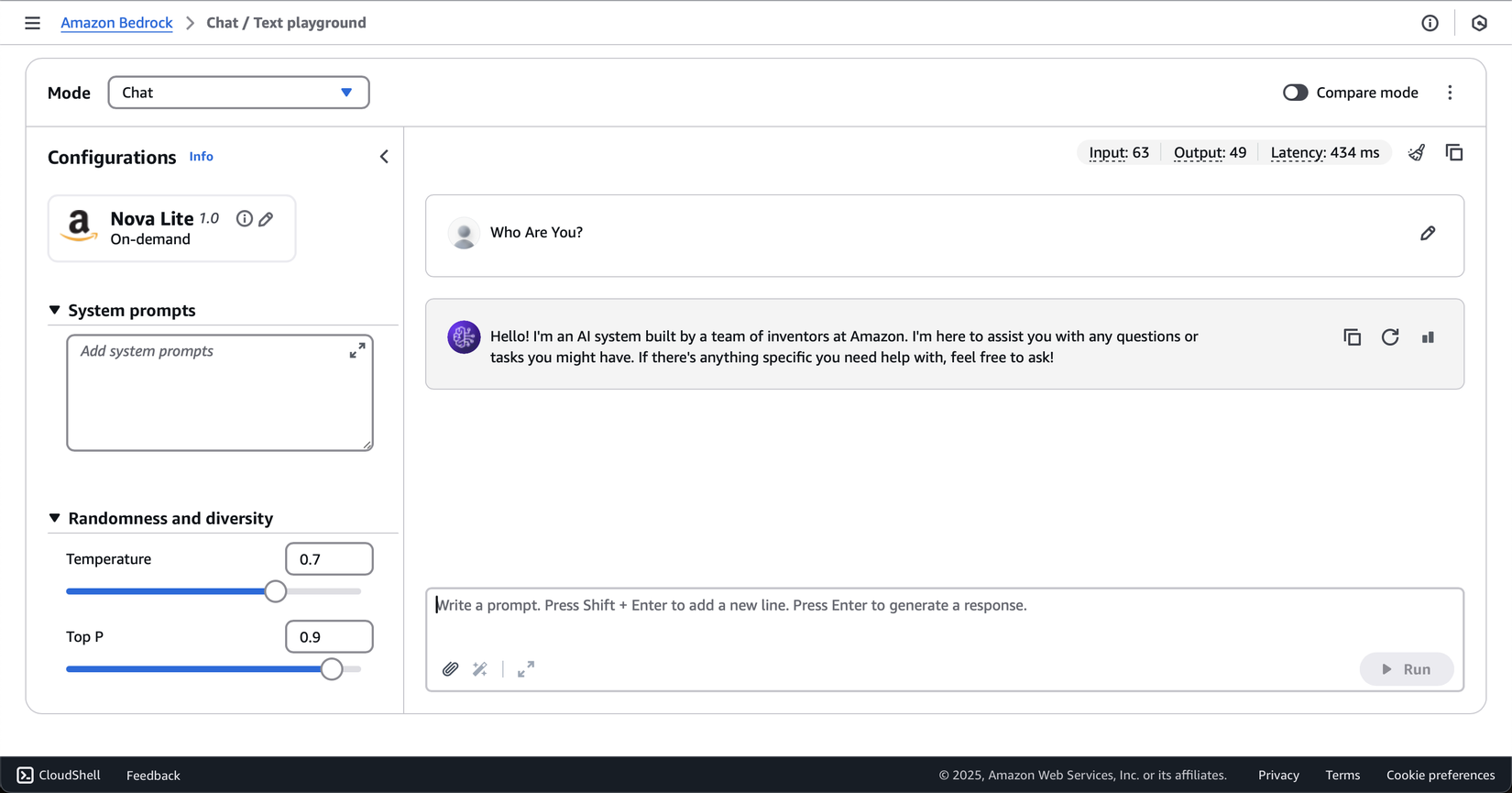Viewport: 1512px width, 793px height.
Task: Click the Chat / Text playground breadcrumb text
Action: (286, 23)
